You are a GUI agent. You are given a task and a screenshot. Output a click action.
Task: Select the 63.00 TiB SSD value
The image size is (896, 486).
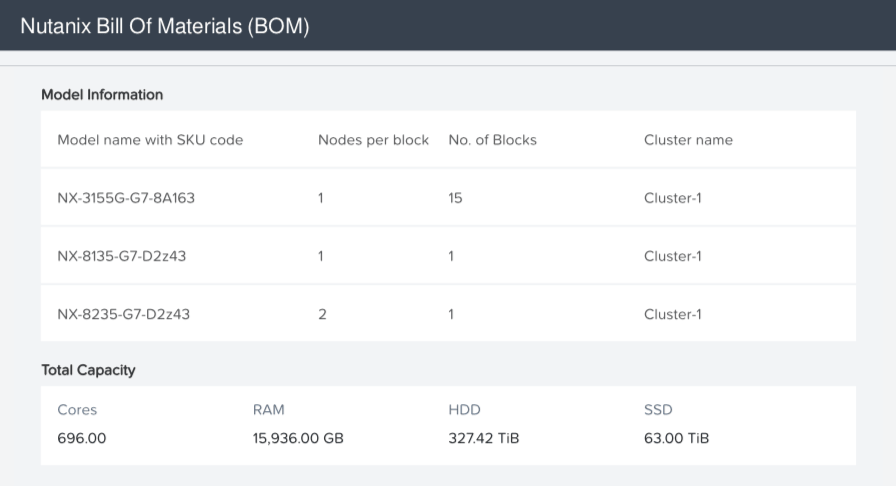point(676,438)
